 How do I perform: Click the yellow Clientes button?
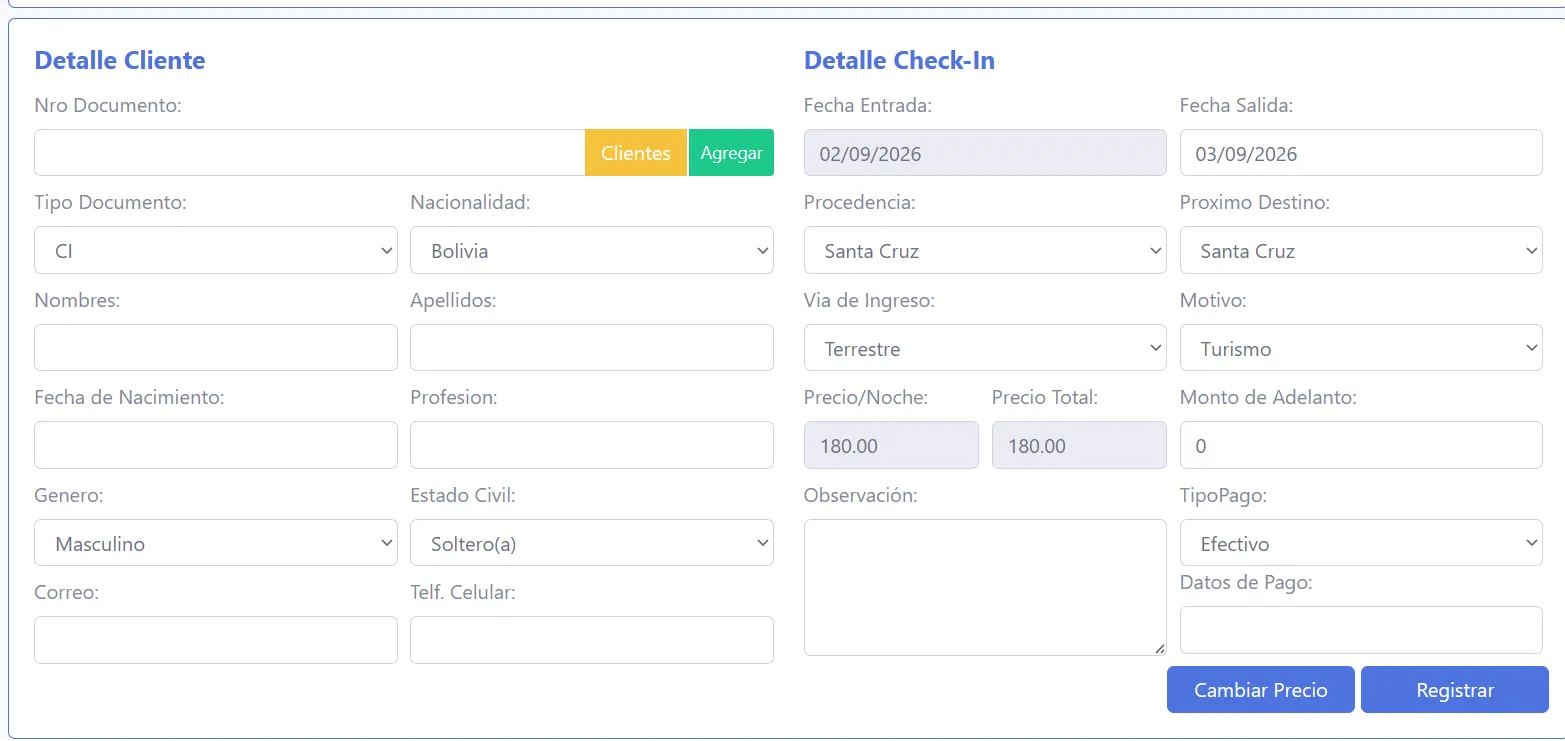tap(636, 153)
